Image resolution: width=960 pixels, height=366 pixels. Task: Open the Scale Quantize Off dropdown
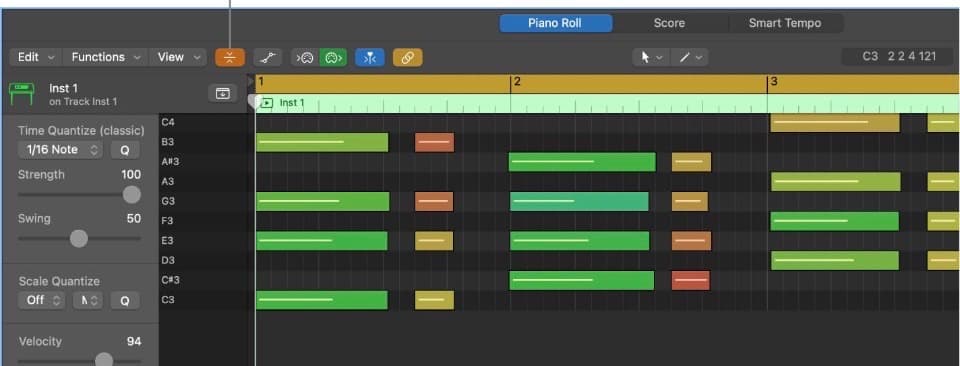click(41, 301)
